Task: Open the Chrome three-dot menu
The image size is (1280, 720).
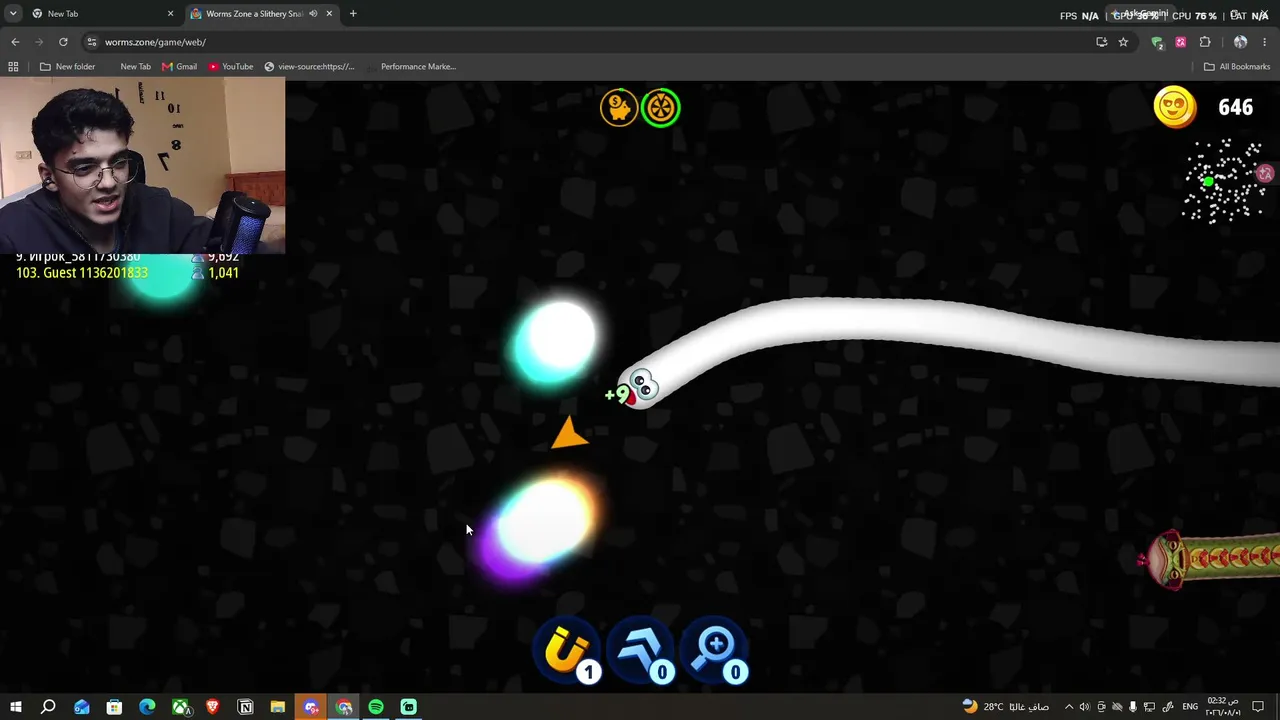Action: 1265,42
